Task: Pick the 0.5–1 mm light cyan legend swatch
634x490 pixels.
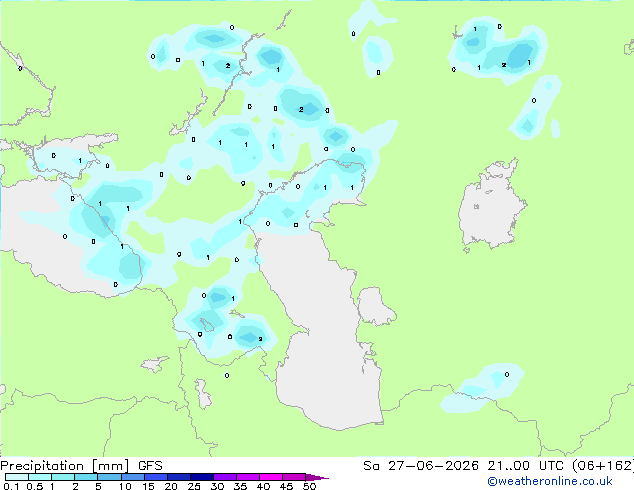Action: tap(40, 477)
